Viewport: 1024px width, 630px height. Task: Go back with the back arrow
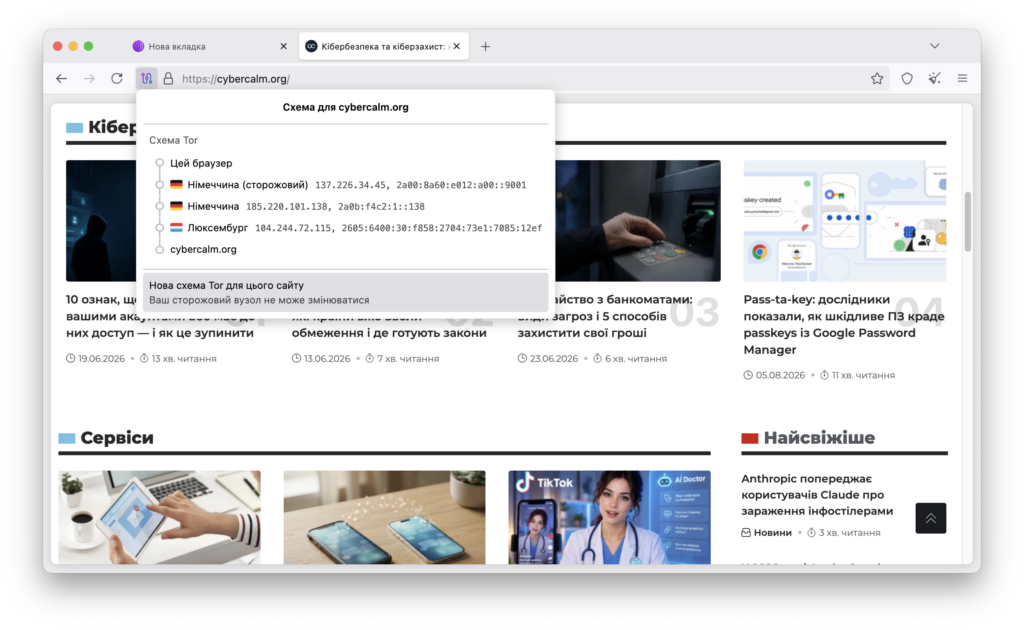click(61, 79)
